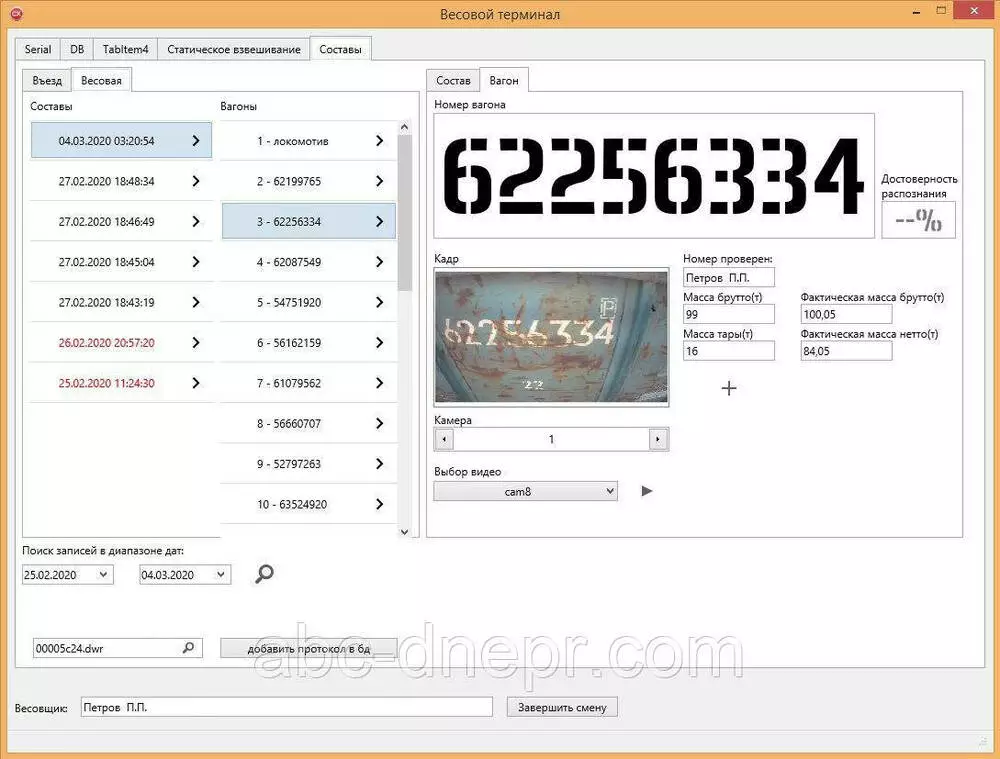Open the Въезд tab

(x=47, y=81)
